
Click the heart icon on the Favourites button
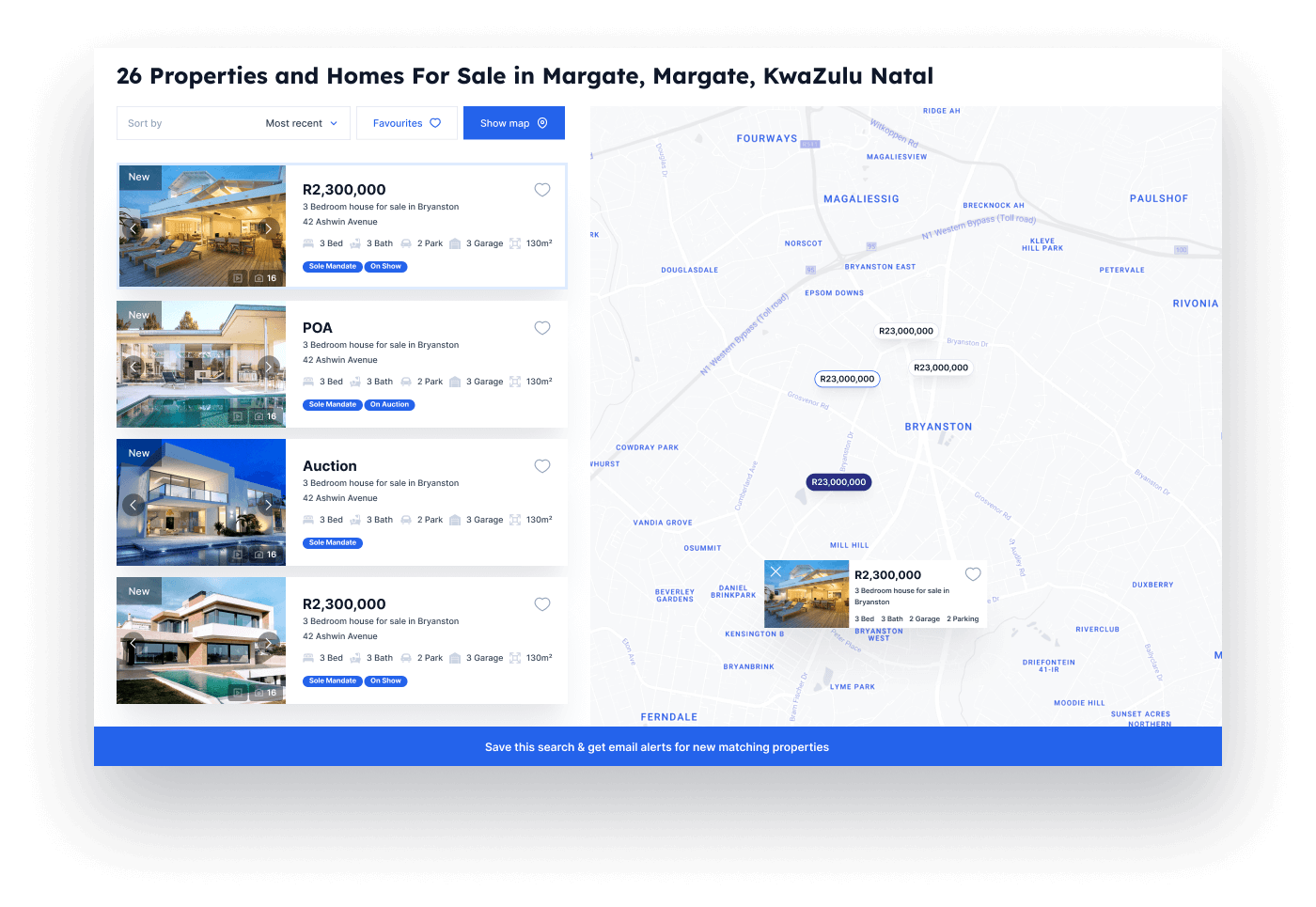[434, 122]
